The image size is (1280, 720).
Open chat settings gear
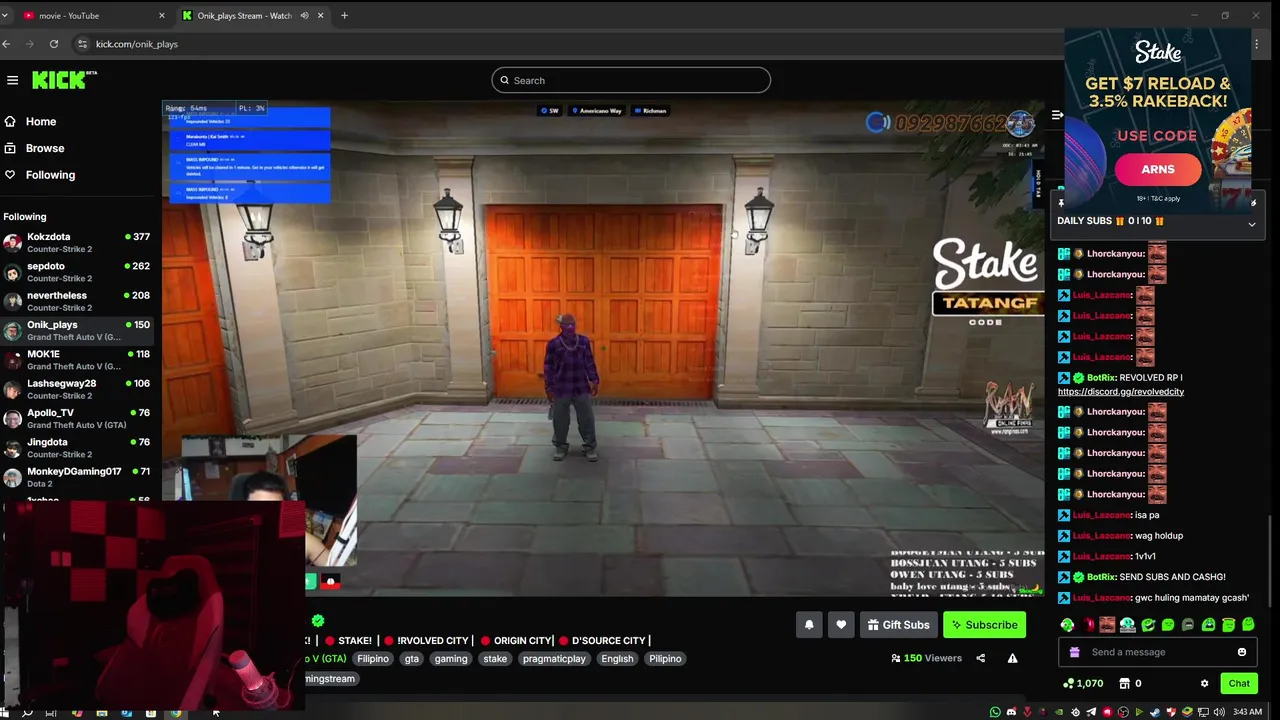(x=1204, y=684)
